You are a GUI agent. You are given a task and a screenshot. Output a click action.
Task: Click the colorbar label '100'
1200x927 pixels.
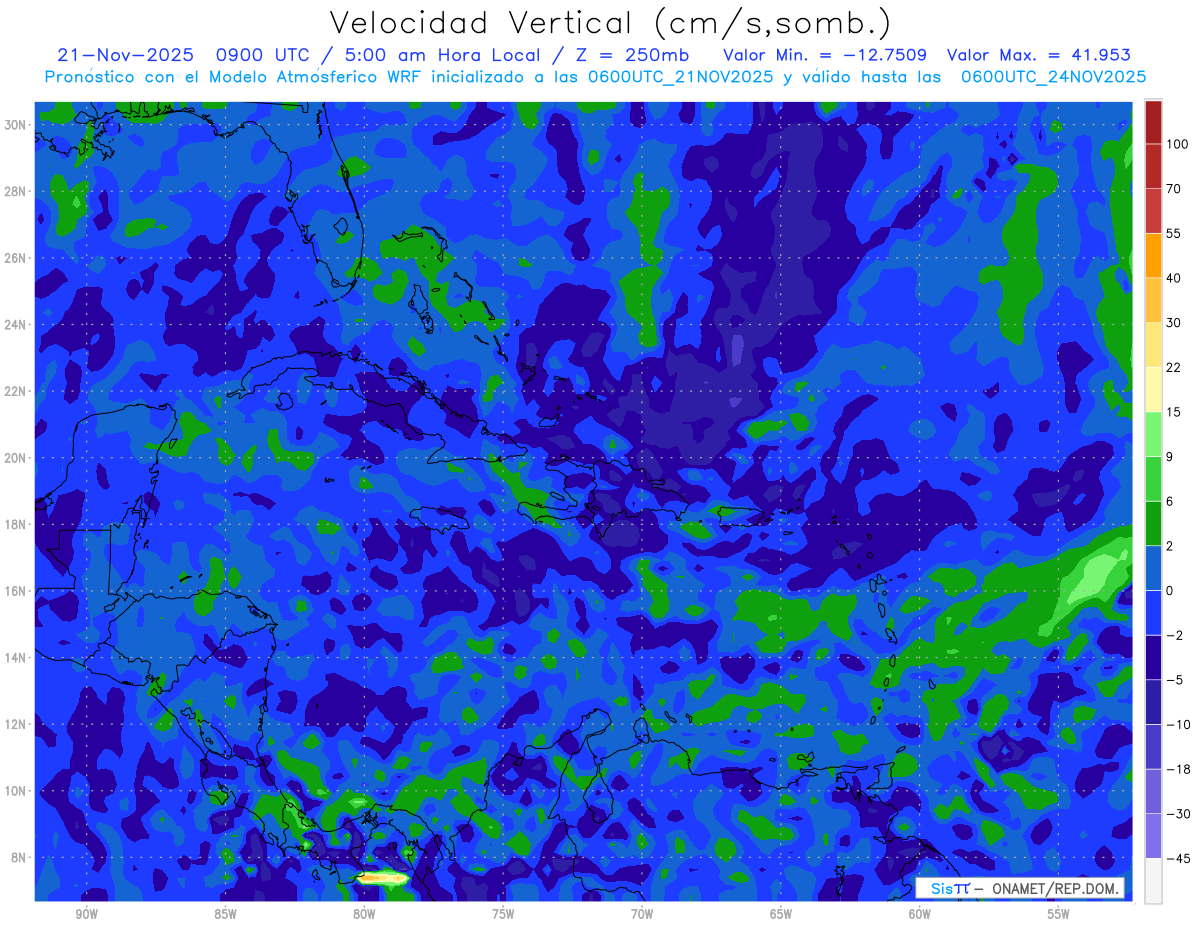click(1177, 144)
